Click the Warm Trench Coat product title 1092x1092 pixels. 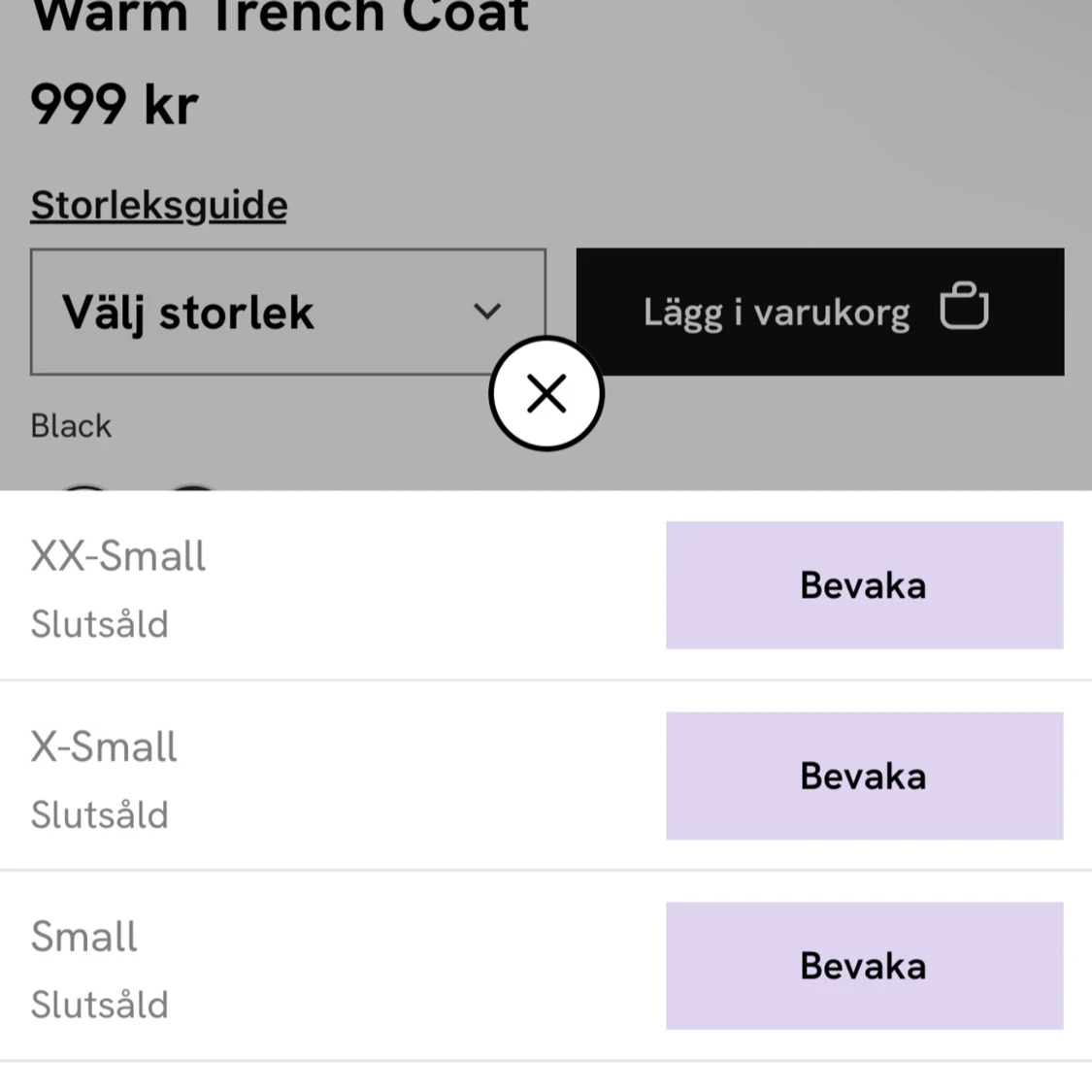pos(280,17)
